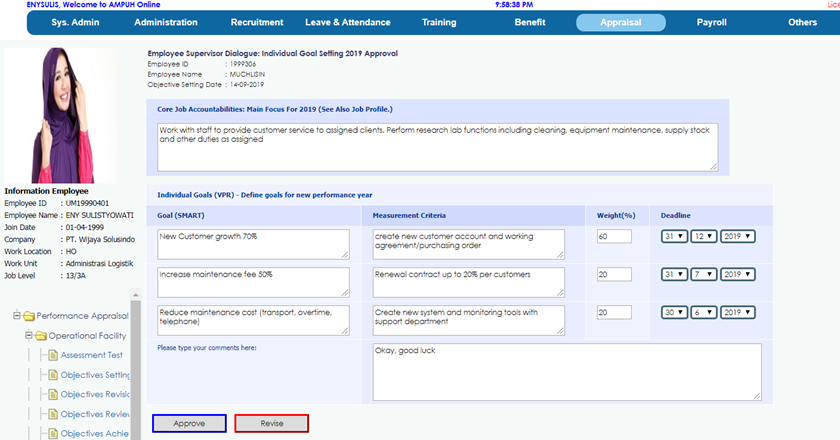Open the Assessment Test link
This screenshot has width=840, height=440.
92,355
